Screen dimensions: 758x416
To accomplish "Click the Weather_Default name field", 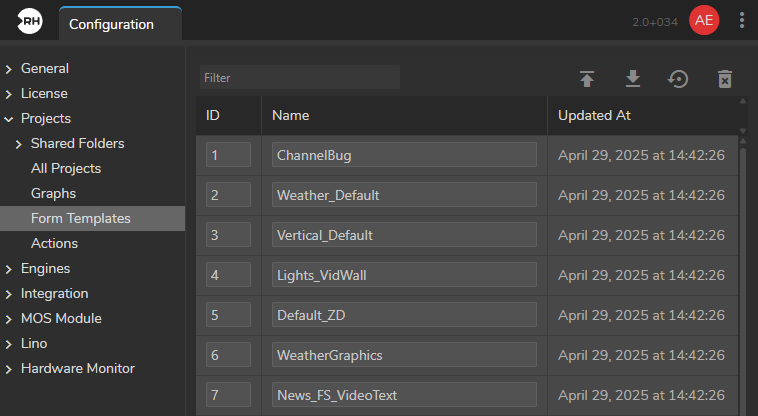I will click(404, 195).
